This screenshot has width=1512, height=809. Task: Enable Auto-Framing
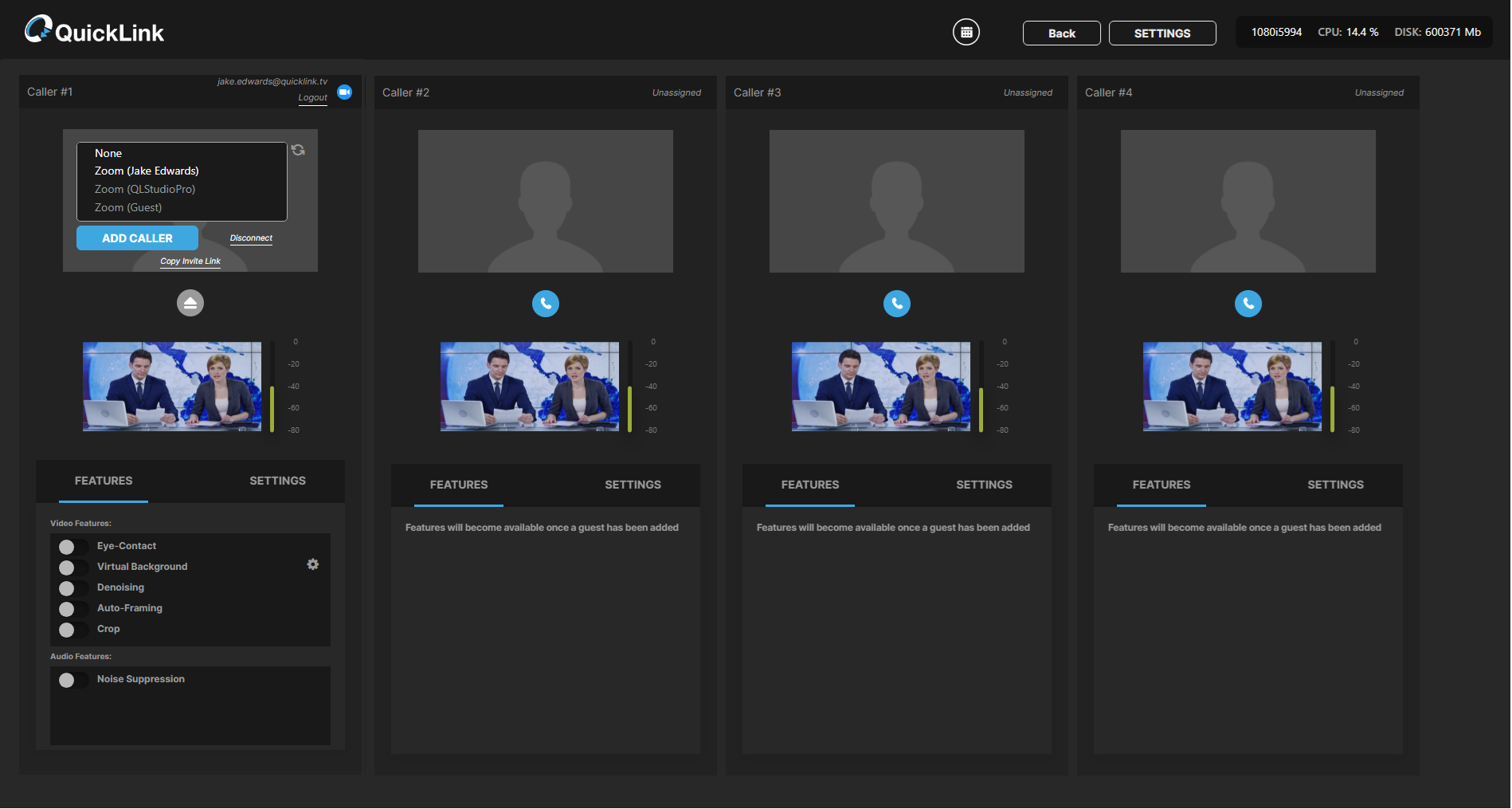(x=72, y=609)
